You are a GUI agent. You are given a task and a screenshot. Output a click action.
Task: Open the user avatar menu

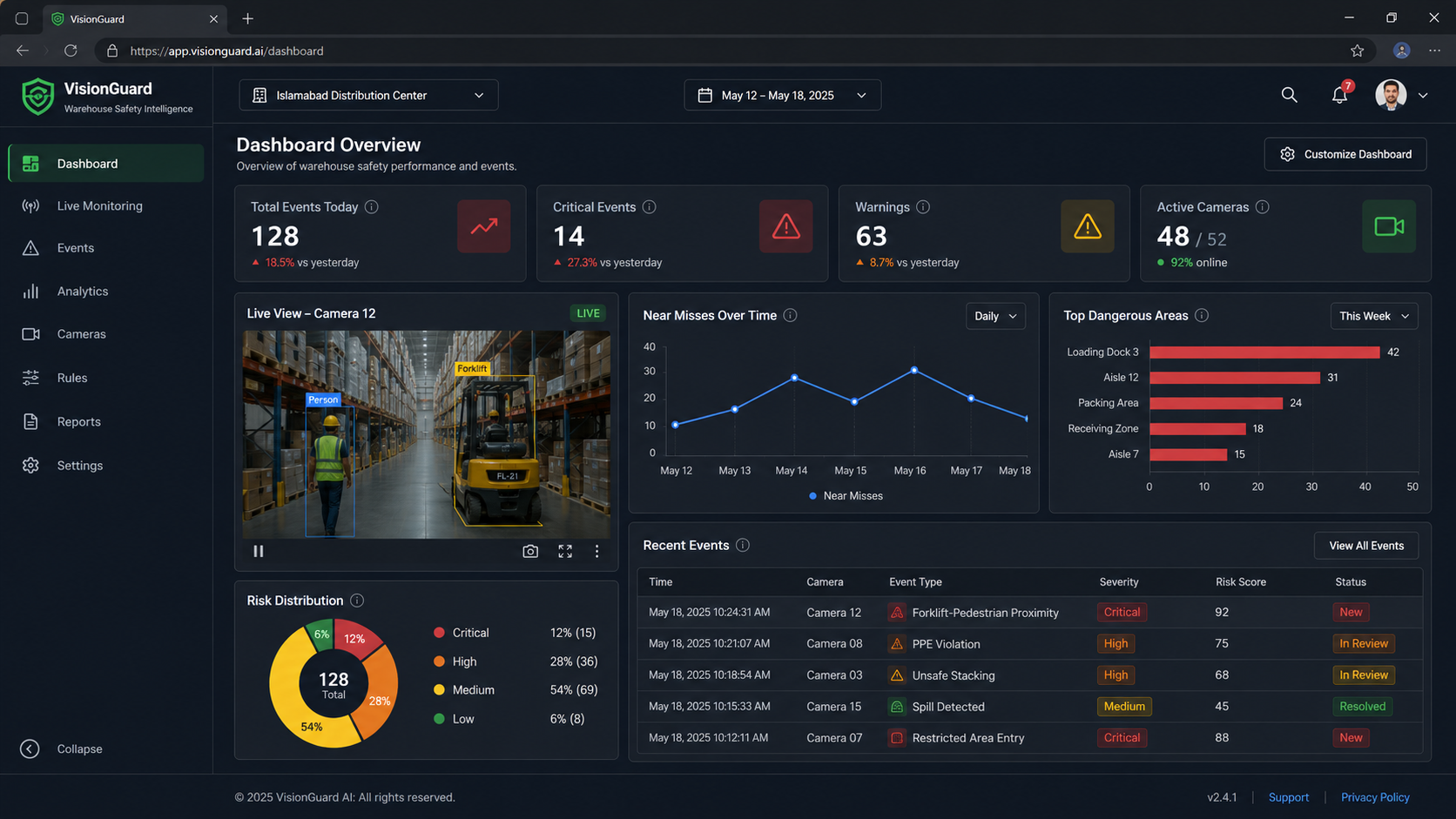pyautogui.click(x=1391, y=95)
